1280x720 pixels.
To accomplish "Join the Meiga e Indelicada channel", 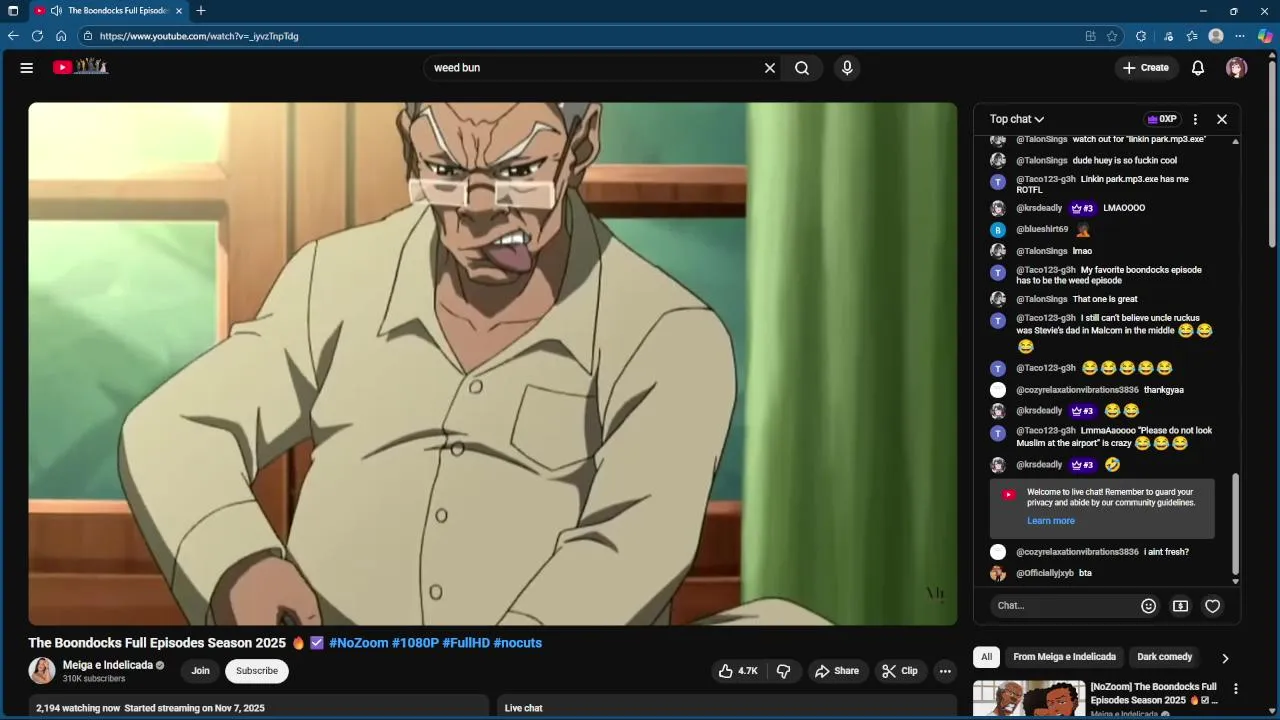I will (201, 671).
